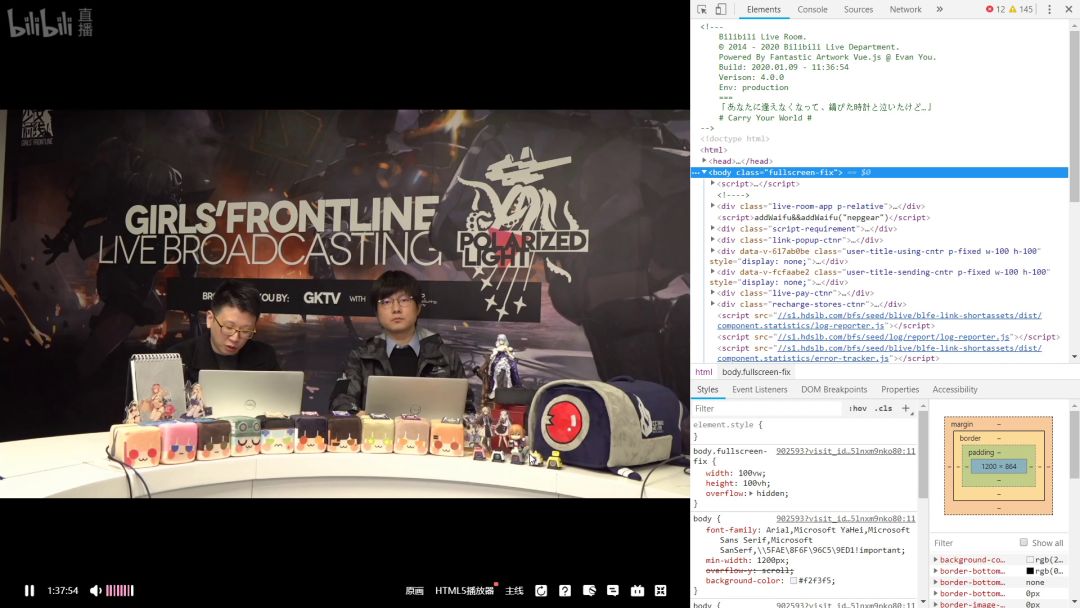Image resolution: width=1080 pixels, height=608 pixels.
Task: Focus the Styles filter input
Action: [768, 408]
